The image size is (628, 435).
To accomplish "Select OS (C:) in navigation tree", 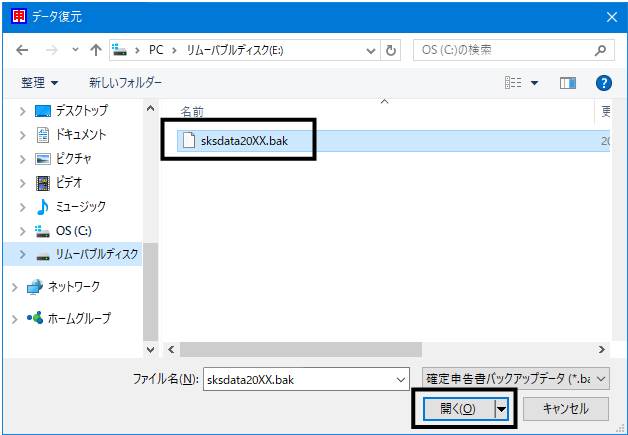I will point(73,231).
